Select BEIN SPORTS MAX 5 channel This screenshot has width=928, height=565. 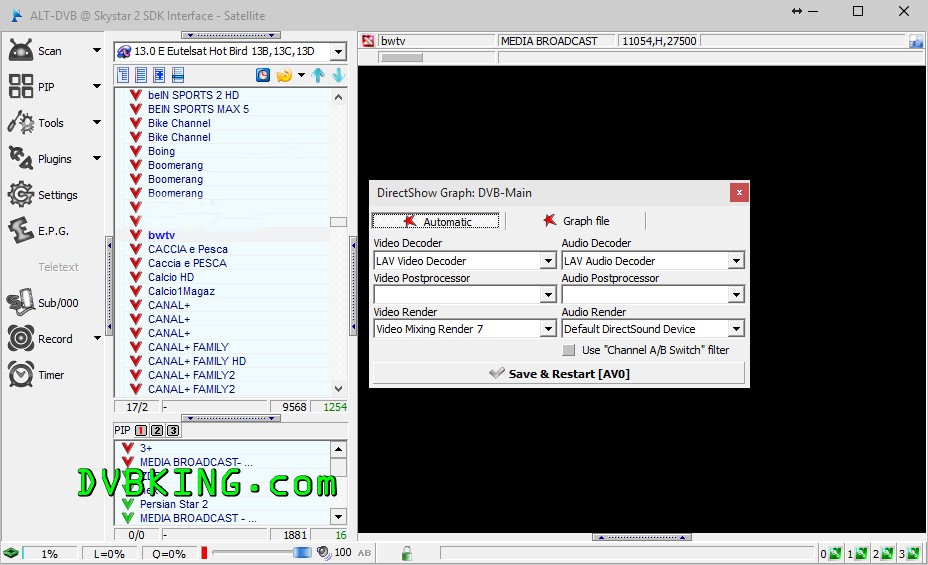coord(198,109)
